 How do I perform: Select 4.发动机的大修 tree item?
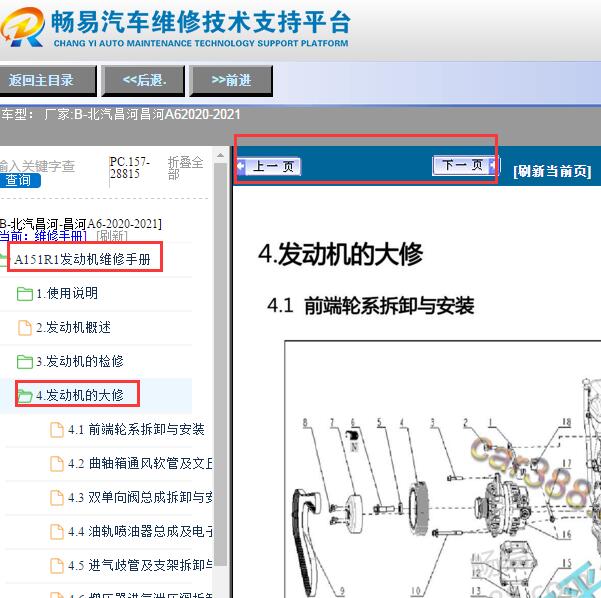[x=80, y=395]
